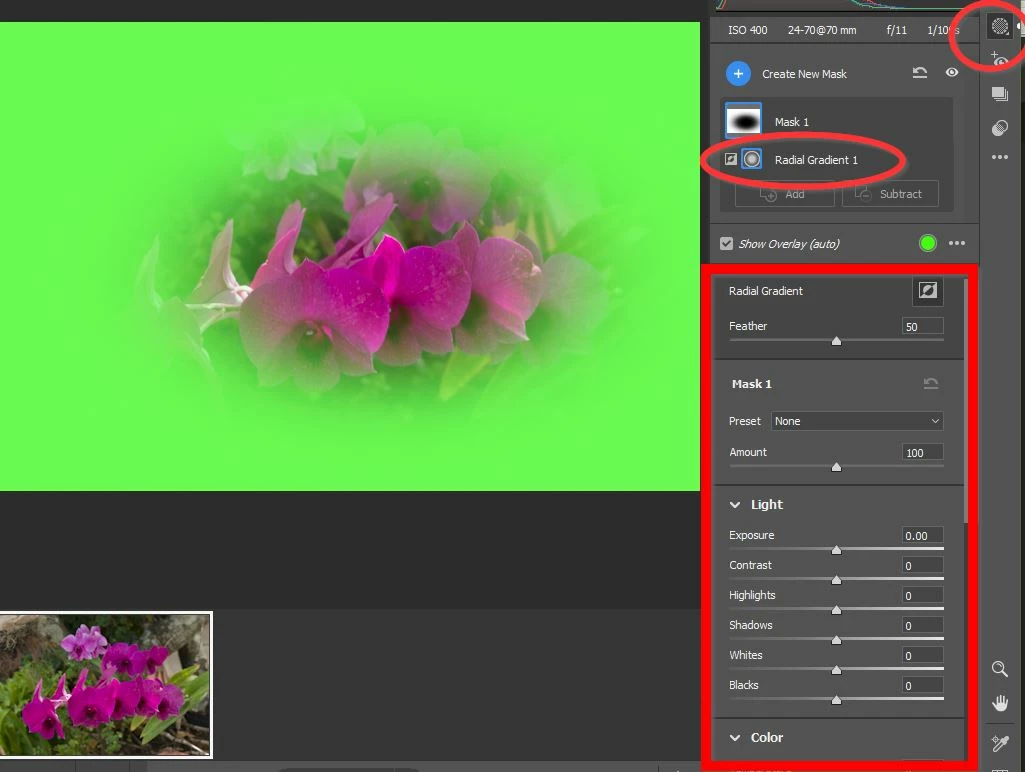
Task: Click the Blacks value field
Action: [x=922, y=686]
